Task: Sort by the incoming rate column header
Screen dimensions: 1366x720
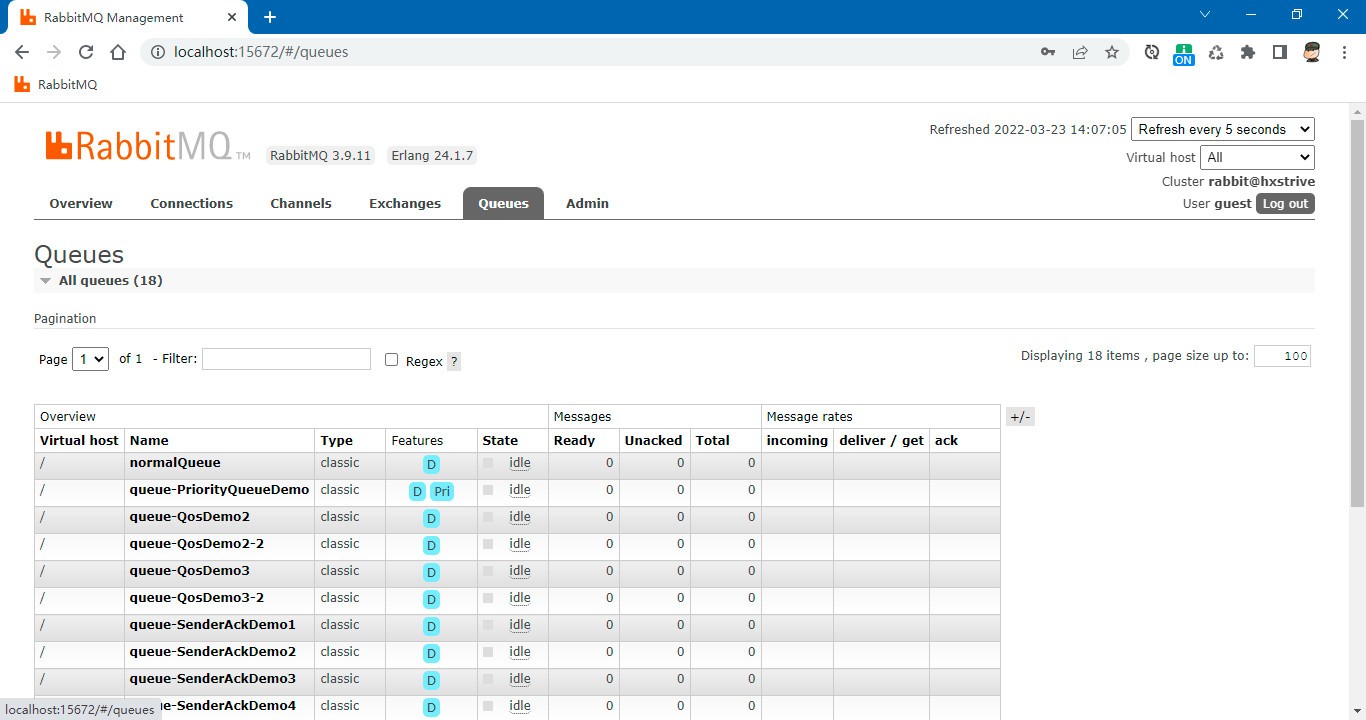Action: pyautogui.click(x=797, y=441)
